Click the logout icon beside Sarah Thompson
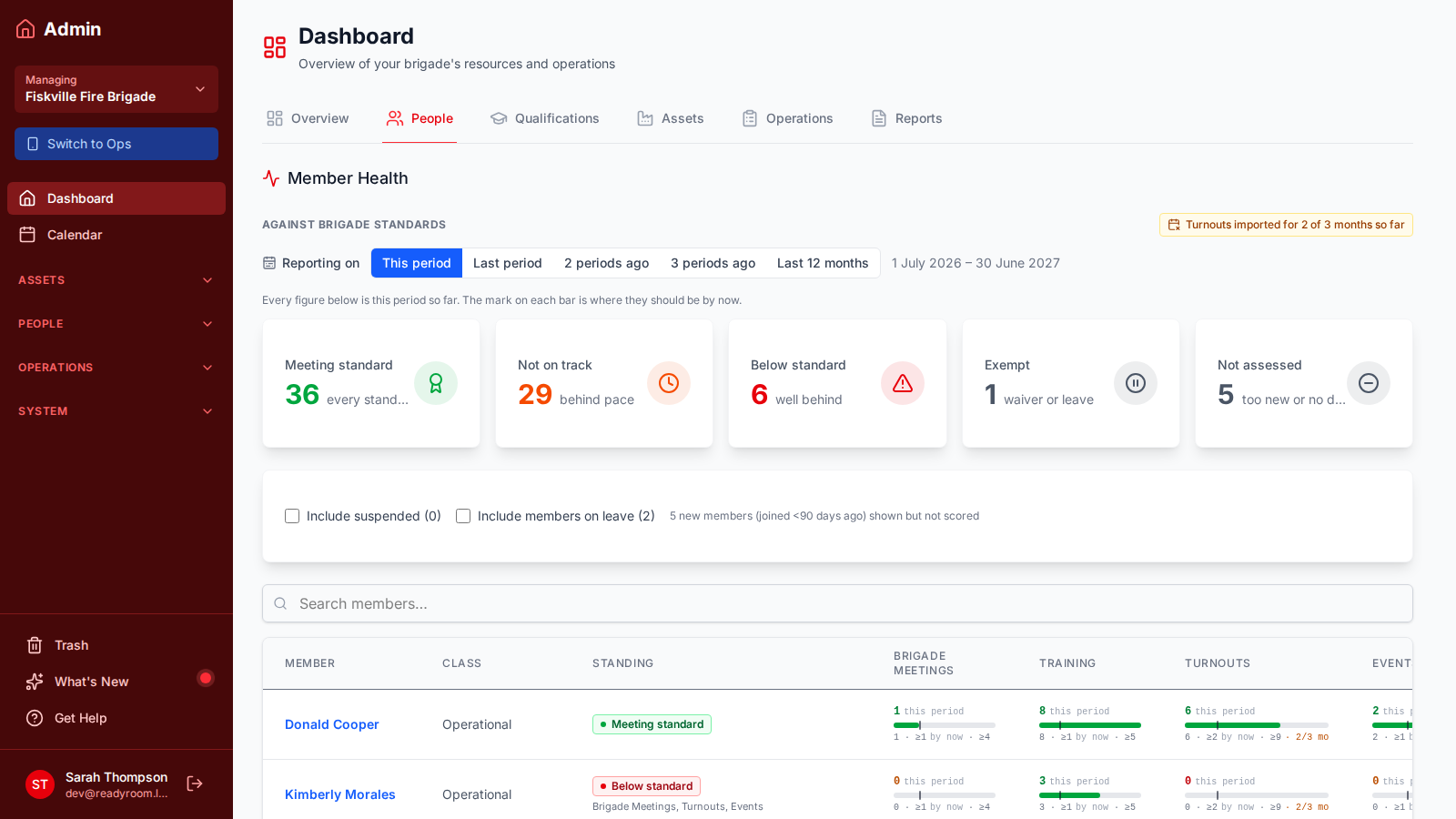 tap(195, 784)
